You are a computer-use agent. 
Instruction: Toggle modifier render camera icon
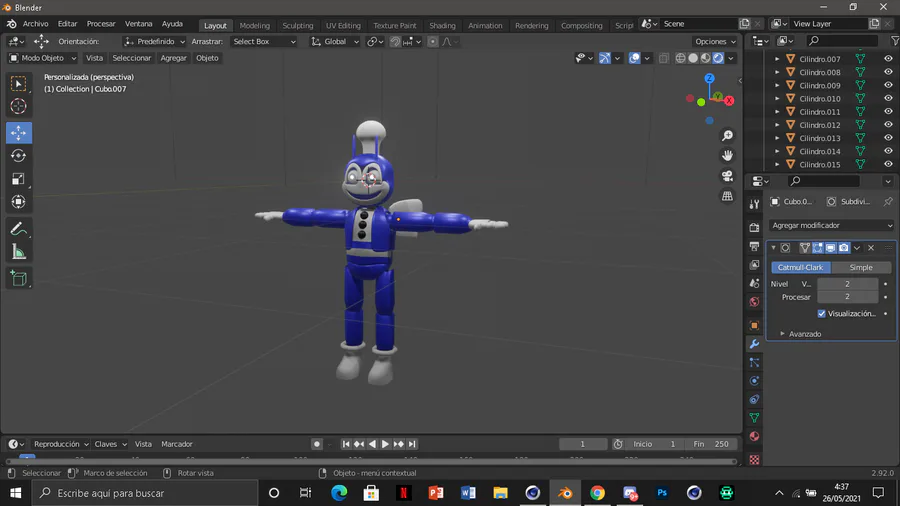(x=844, y=248)
